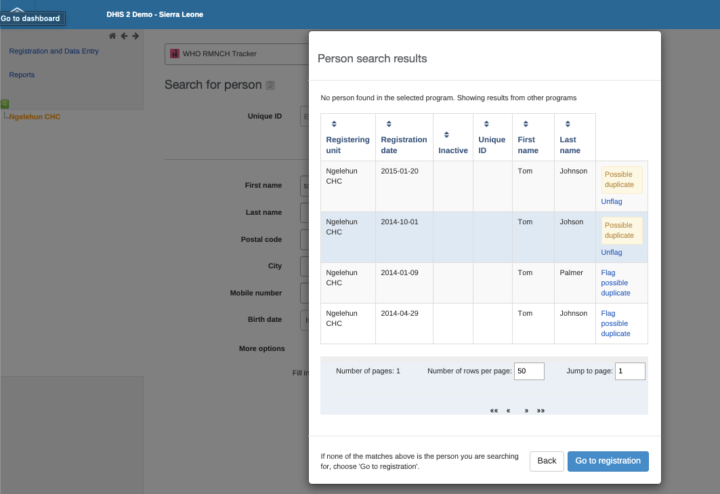Click the back arrow icon in left panel
720x494 pixels.
coord(124,36)
